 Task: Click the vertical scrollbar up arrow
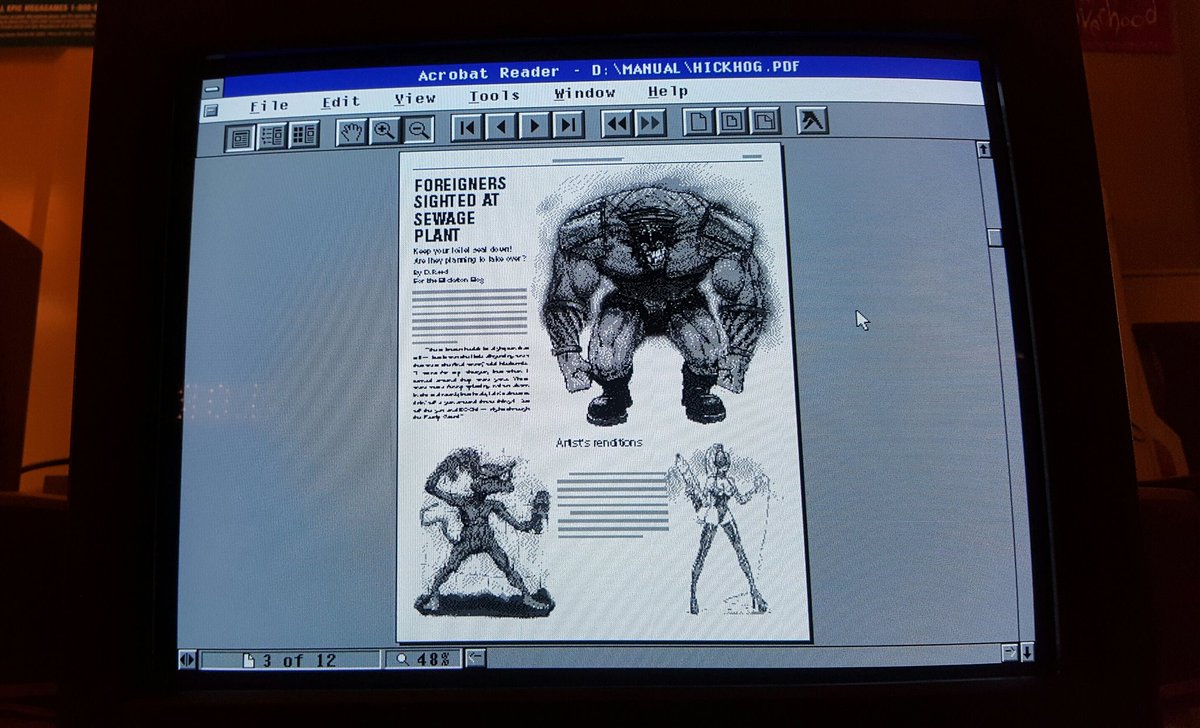984,149
